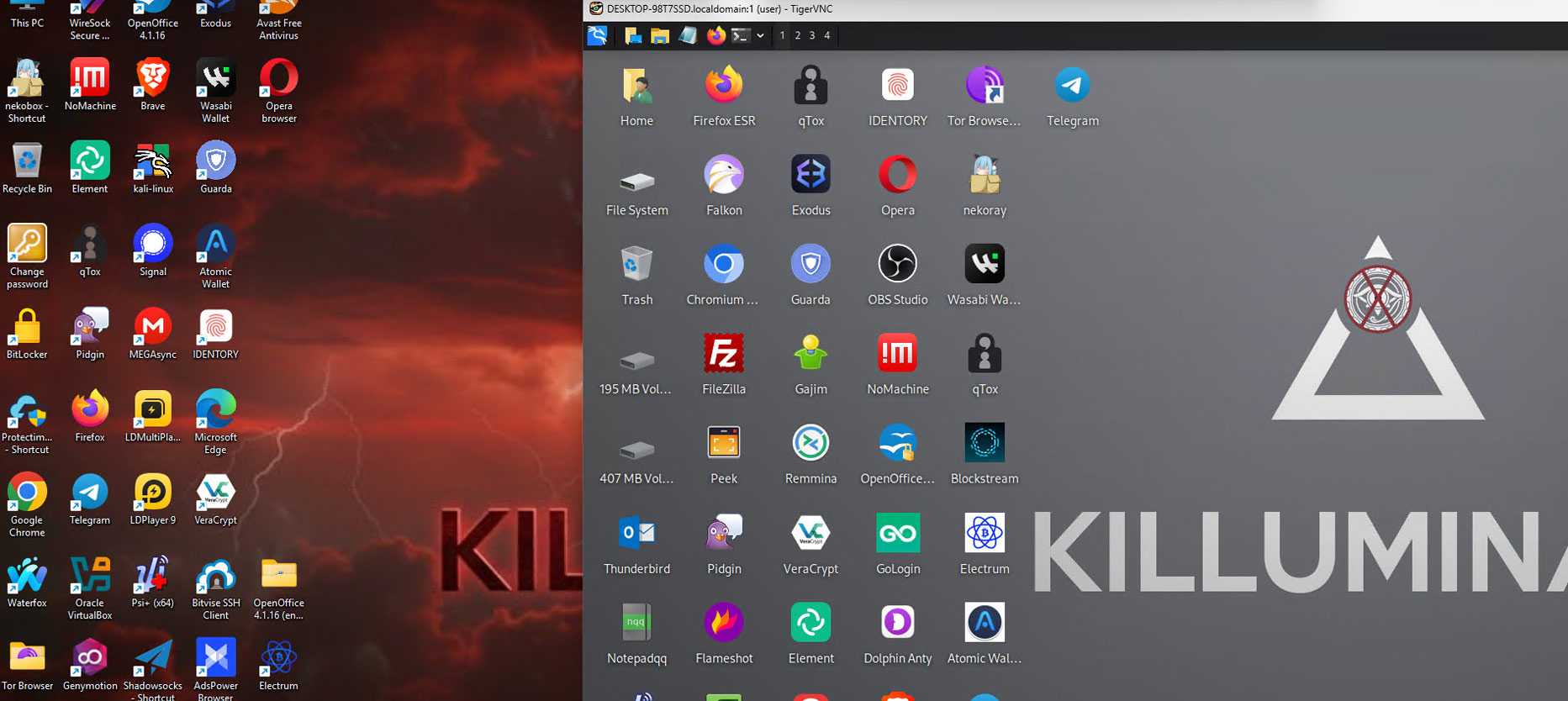Screen dimensions: 1568x701
Task: Switch to workspace 2 in the VNC panel
Action: (x=797, y=35)
